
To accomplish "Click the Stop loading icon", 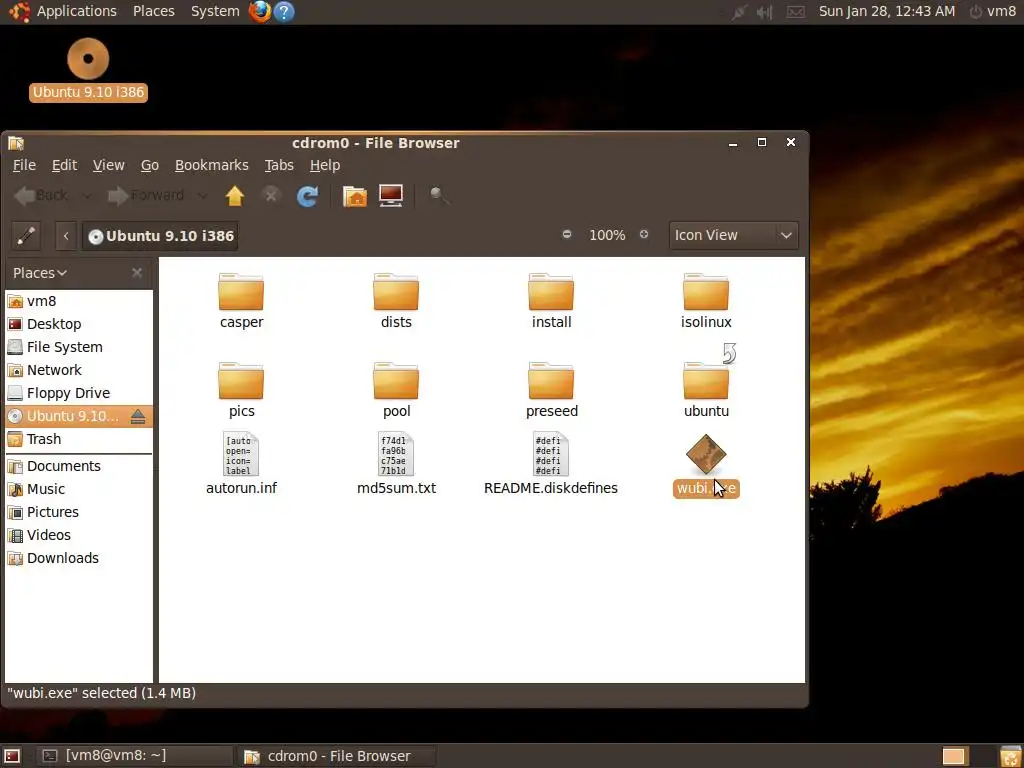I will click(x=270, y=195).
